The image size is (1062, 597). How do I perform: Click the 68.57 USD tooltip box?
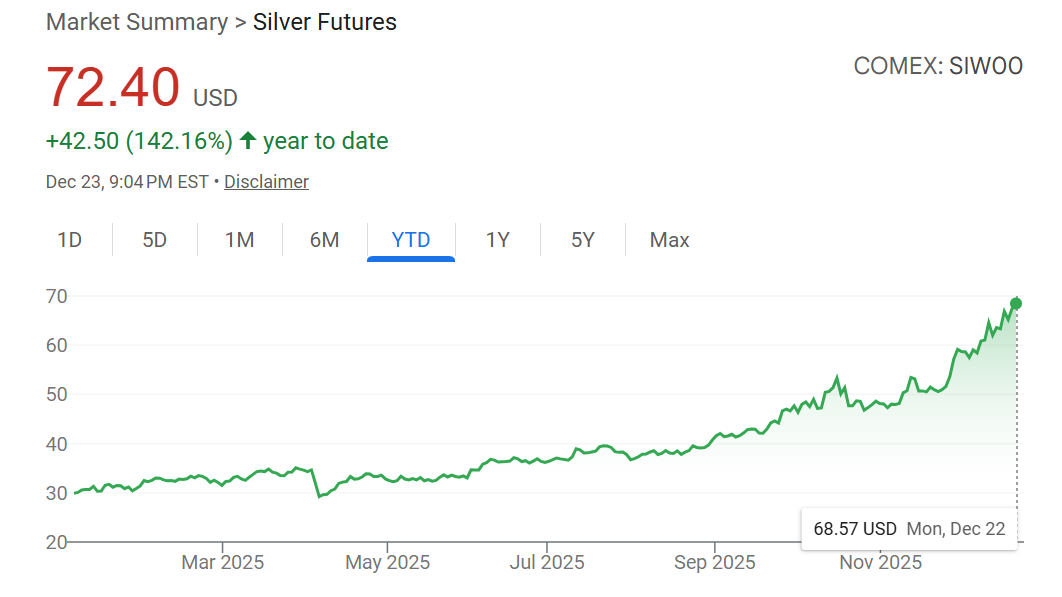tap(908, 528)
